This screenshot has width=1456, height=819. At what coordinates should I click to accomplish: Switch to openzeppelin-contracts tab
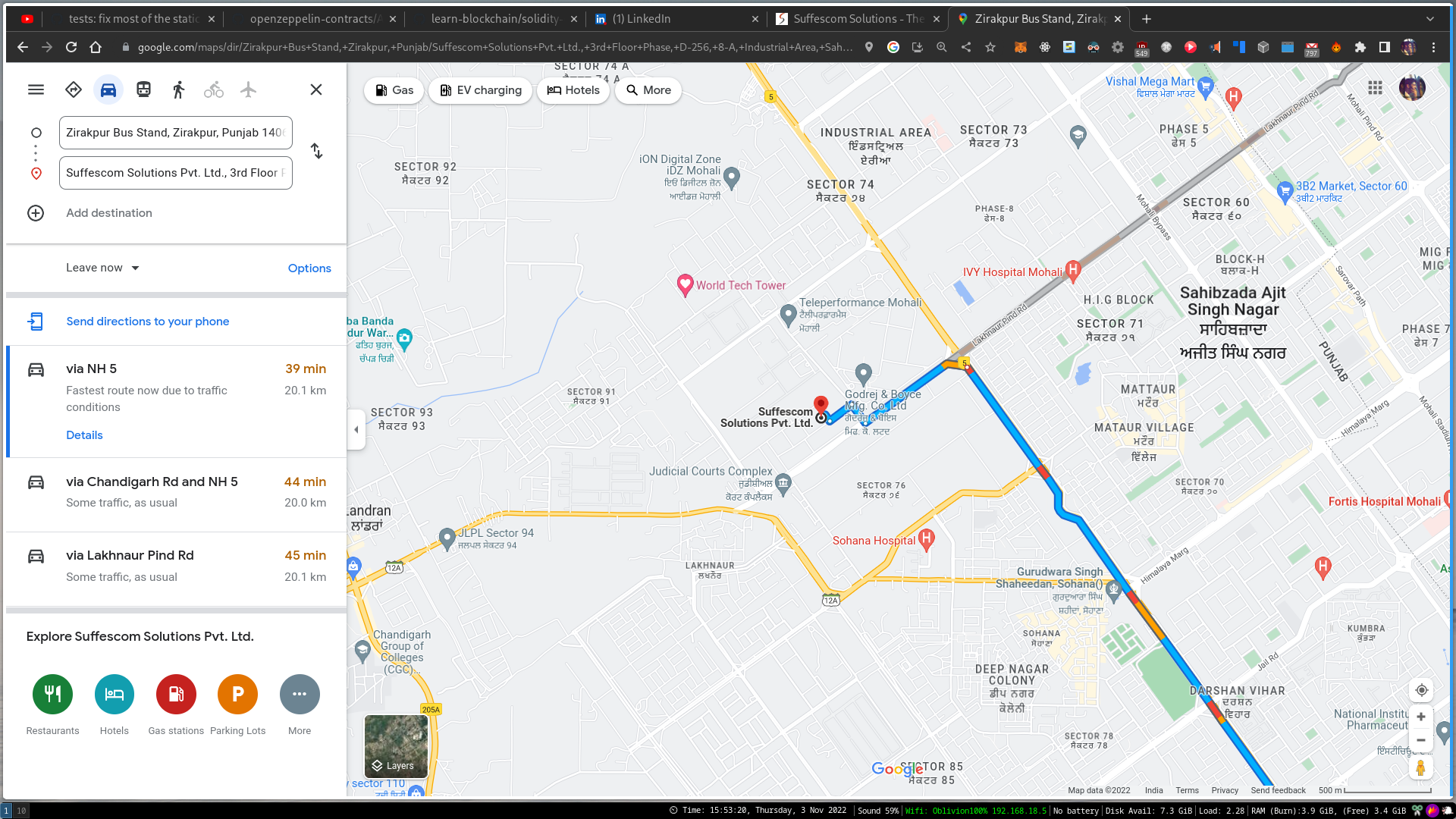(314, 18)
